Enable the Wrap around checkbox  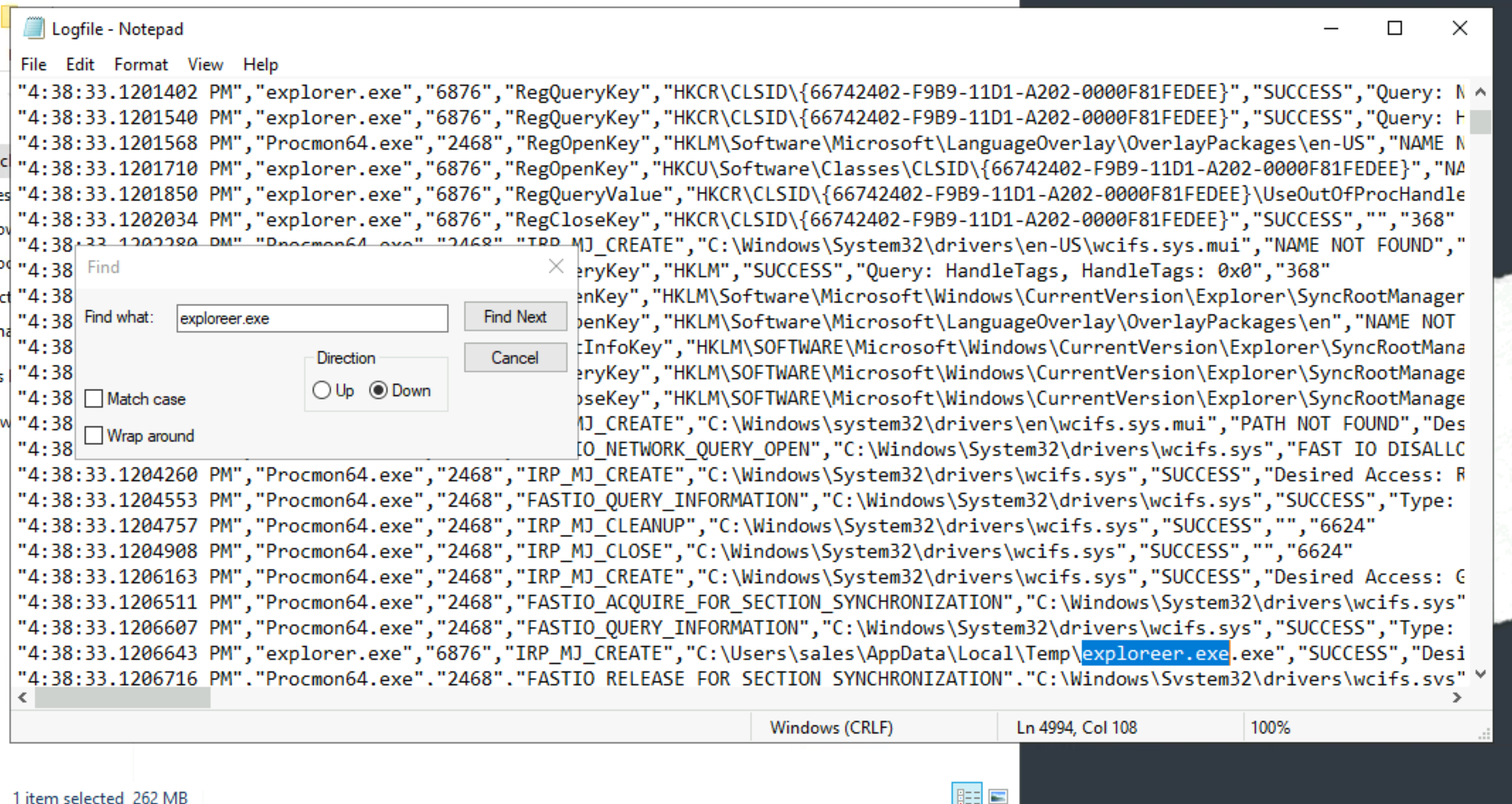pyautogui.click(x=94, y=436)
